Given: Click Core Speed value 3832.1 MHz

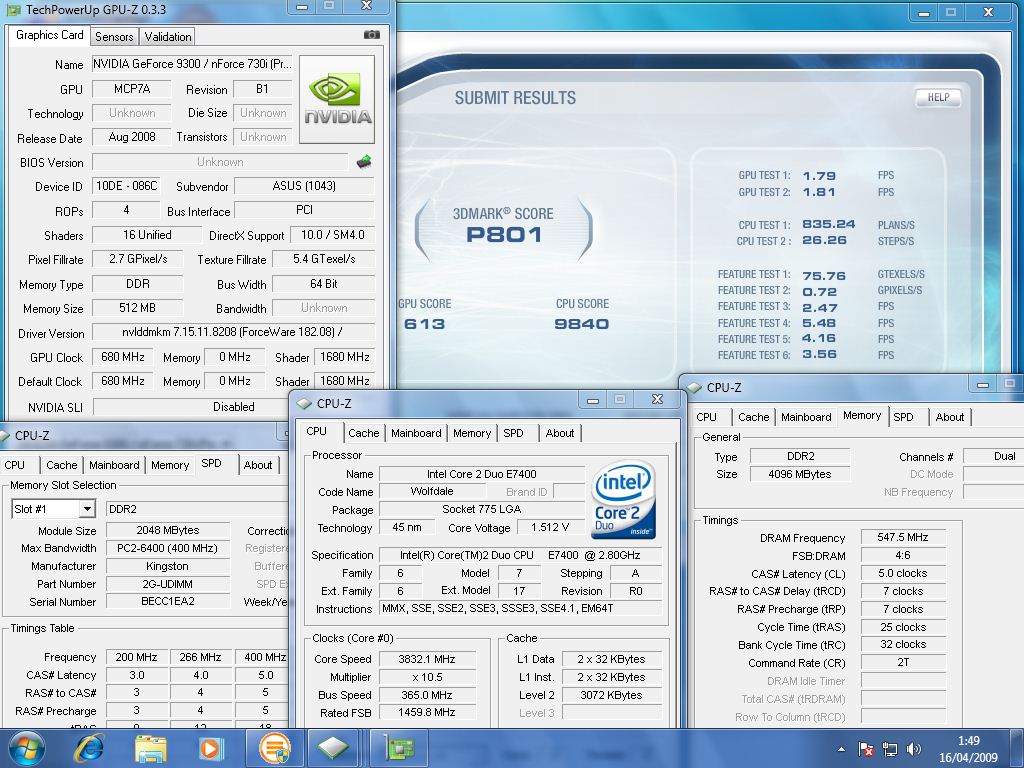Looking at the screenshot, I should click(x=427, y=659).
